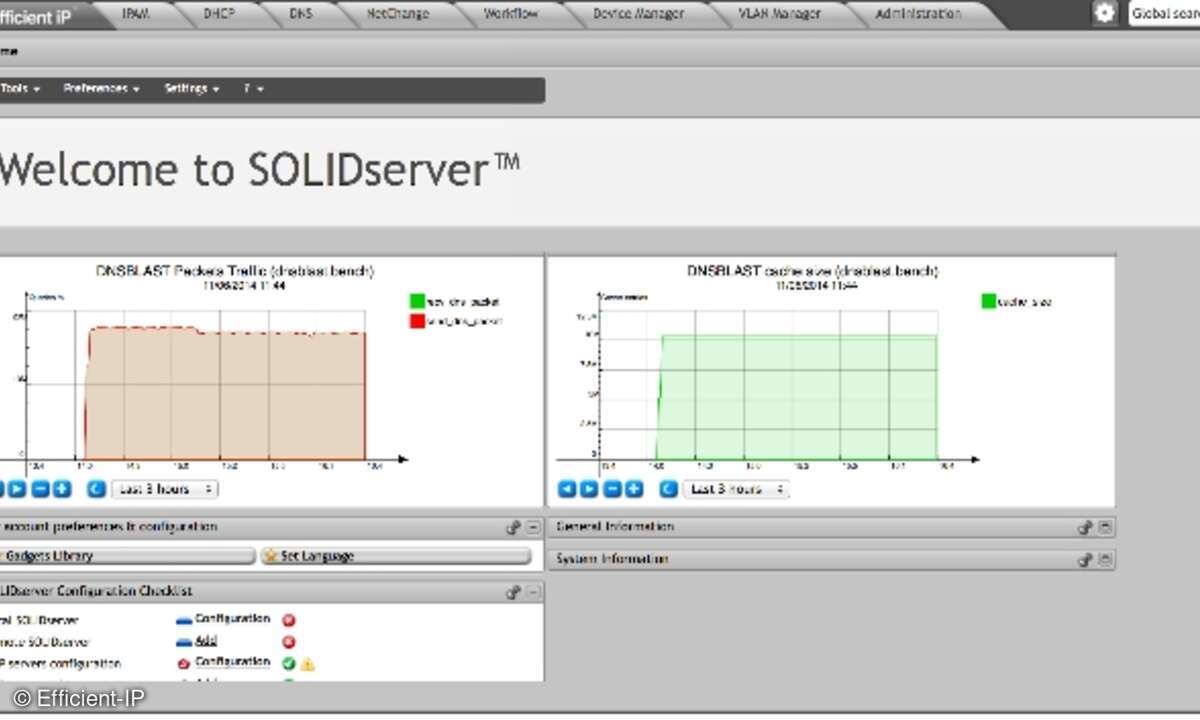1200x720 pixels.
Task: Click red status icon beside the Add link
Action: 289,642
